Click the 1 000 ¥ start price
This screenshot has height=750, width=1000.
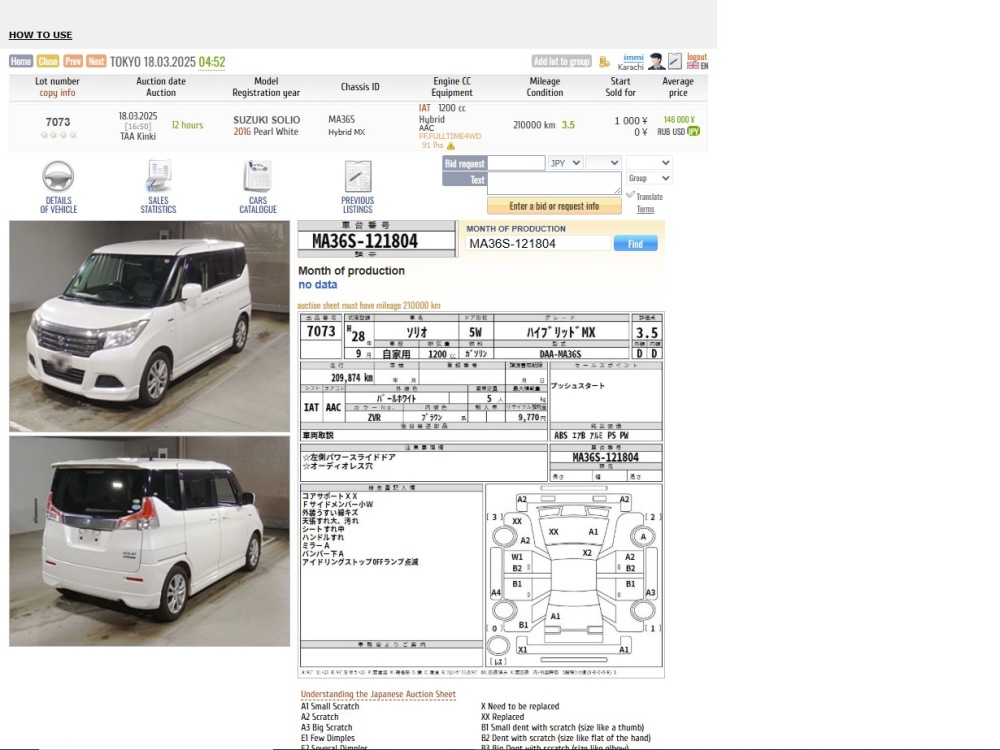(x=631, y=121)
